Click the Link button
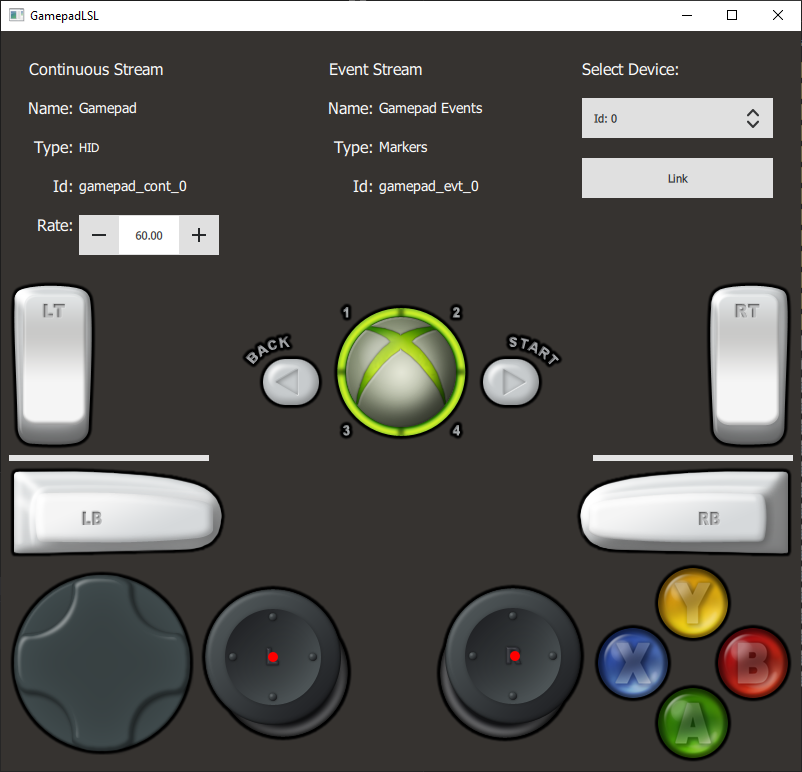The image size is (802, 772). click(677, 178)
